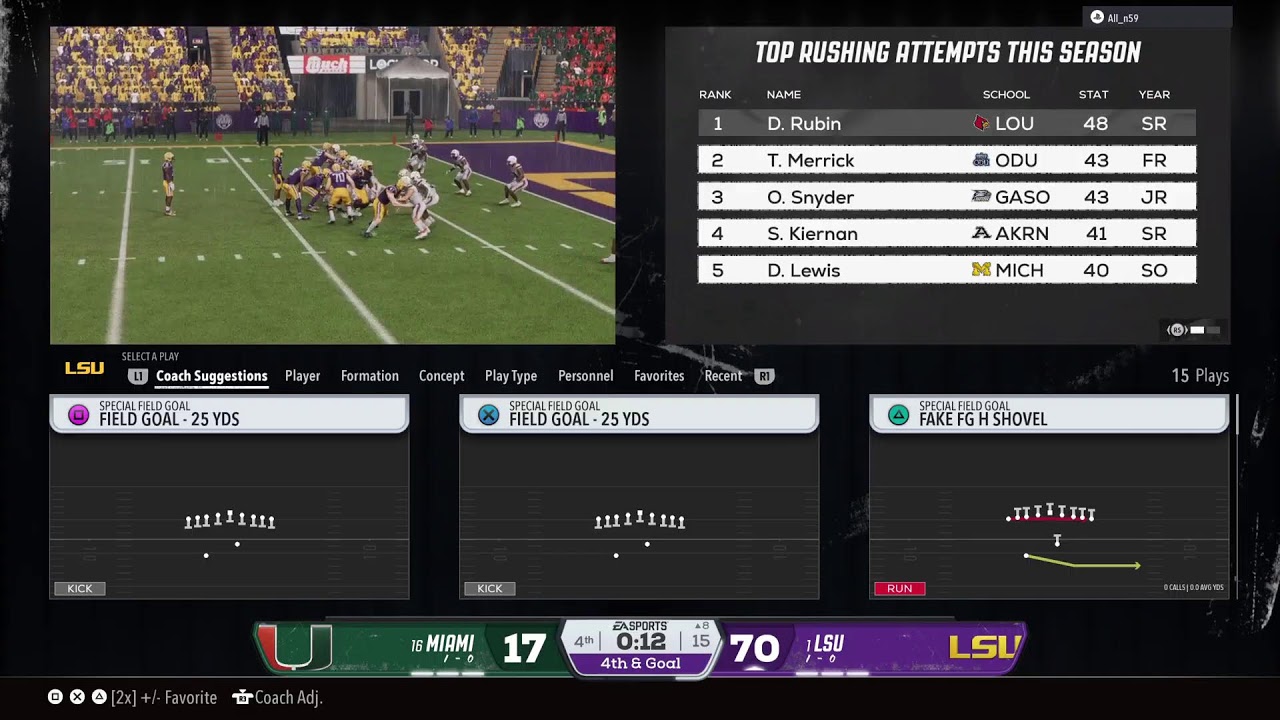Click the EA Sports logo on scoreboard
Viewport: 1280px width, 720px height.
click(640, 626)
